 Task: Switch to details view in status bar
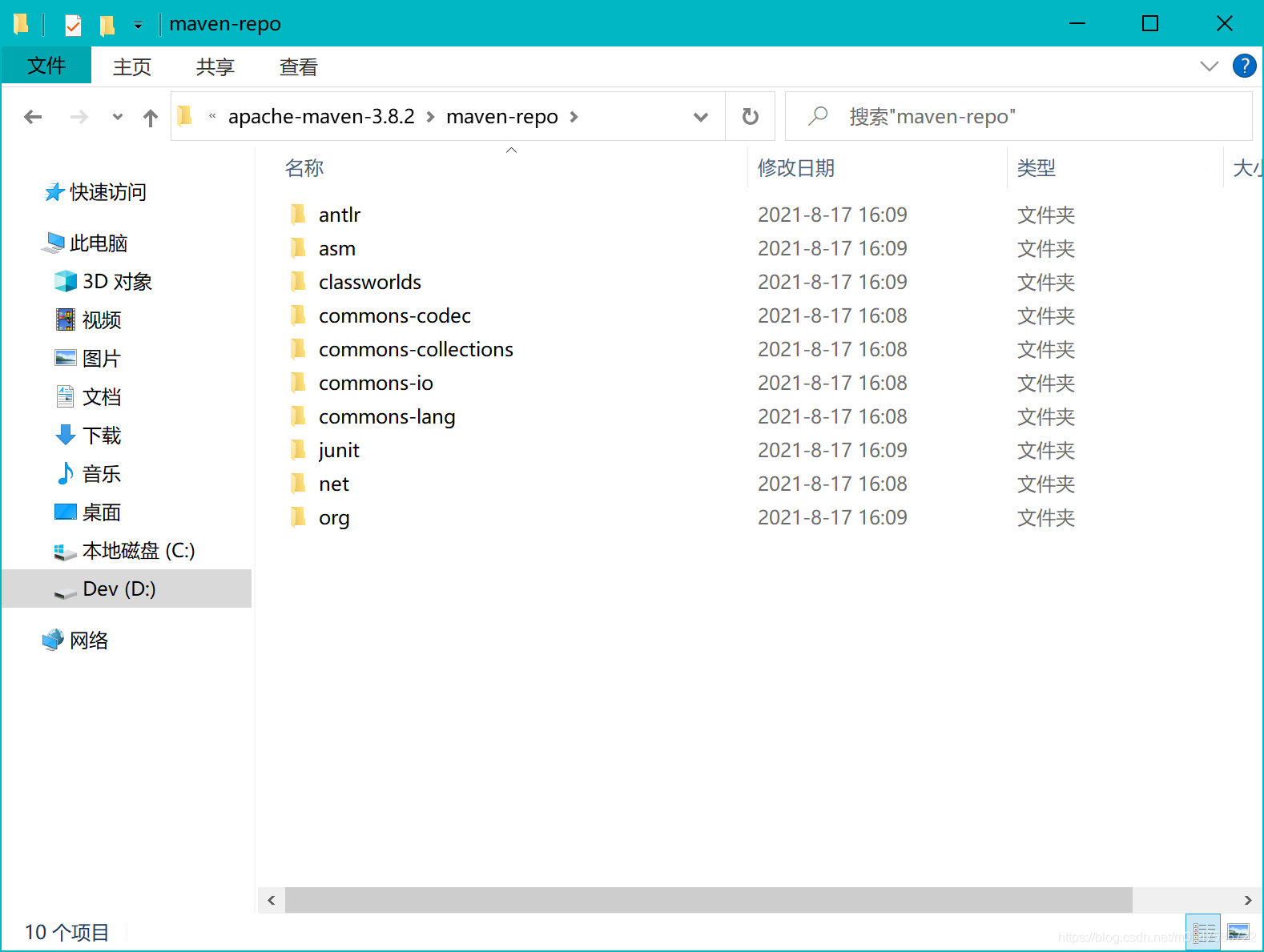tap(1203, 932)
